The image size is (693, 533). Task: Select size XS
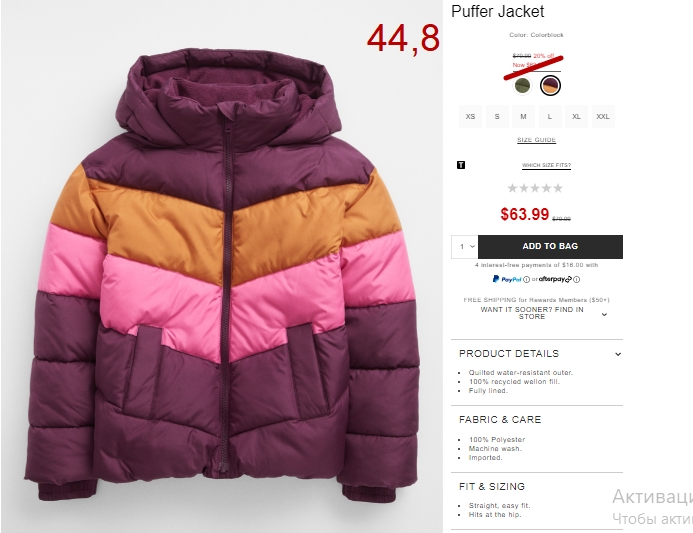pyautogui.click(x=470, y=117)
